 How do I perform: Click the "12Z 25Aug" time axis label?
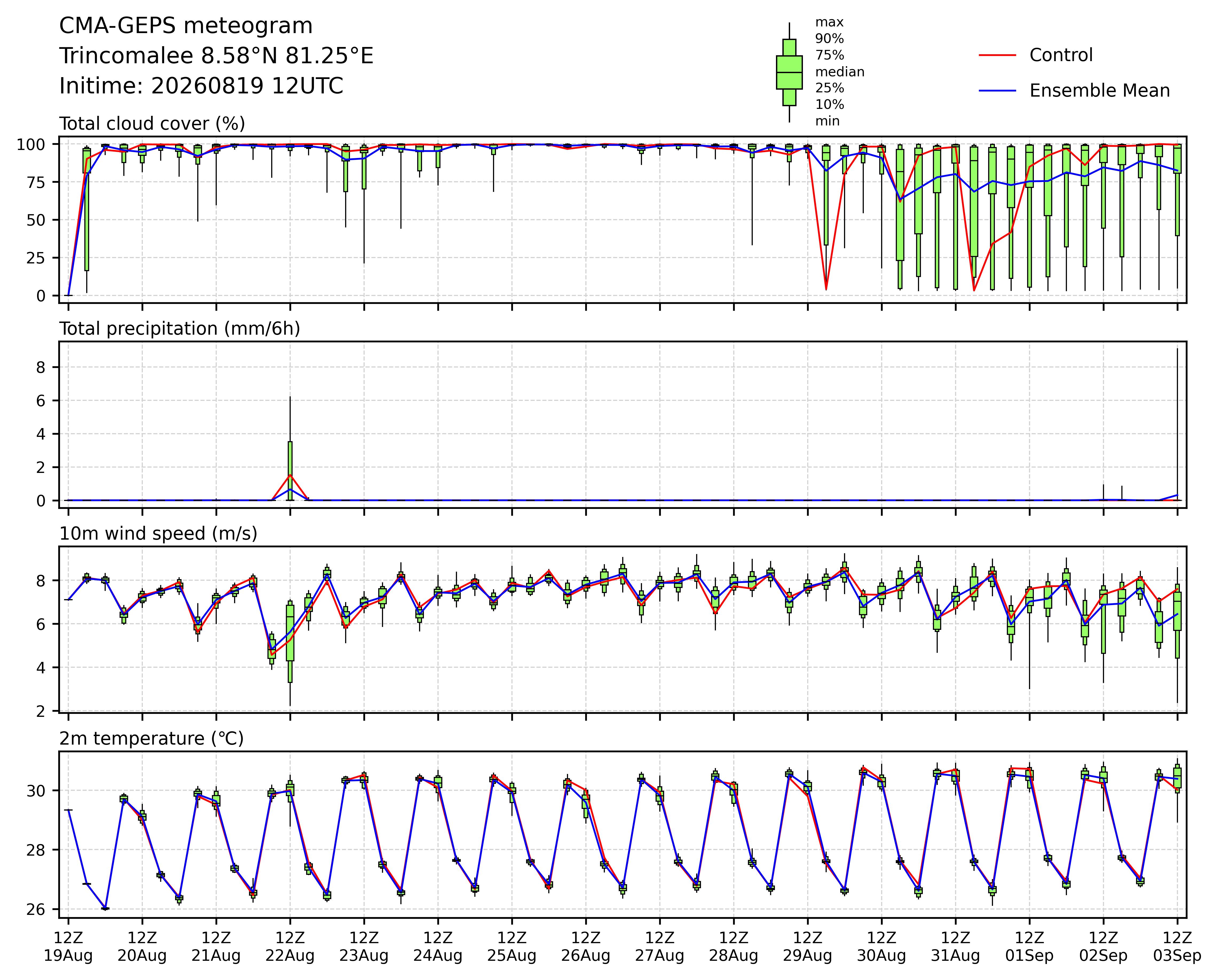pos(512,947)
